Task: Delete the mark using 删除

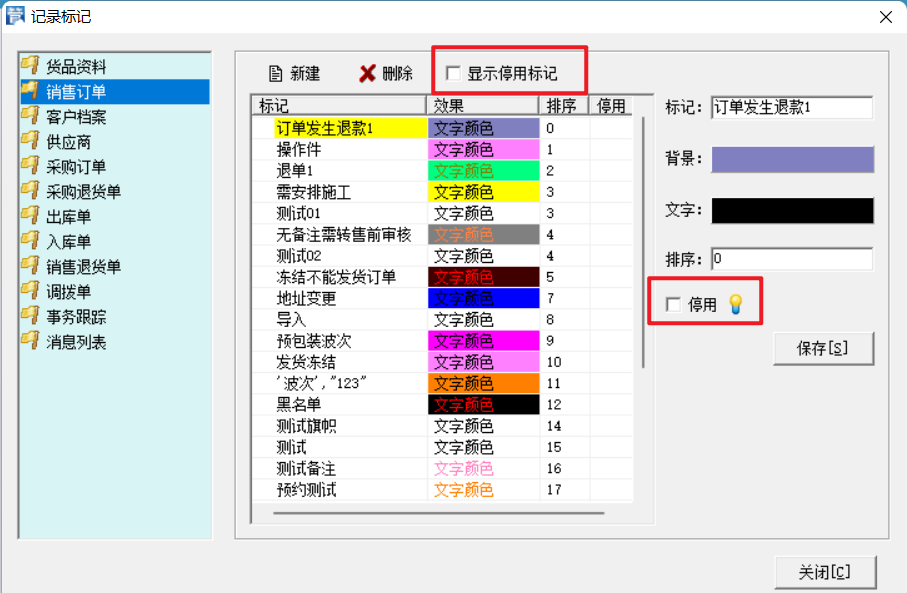Action: pos(386,73)
